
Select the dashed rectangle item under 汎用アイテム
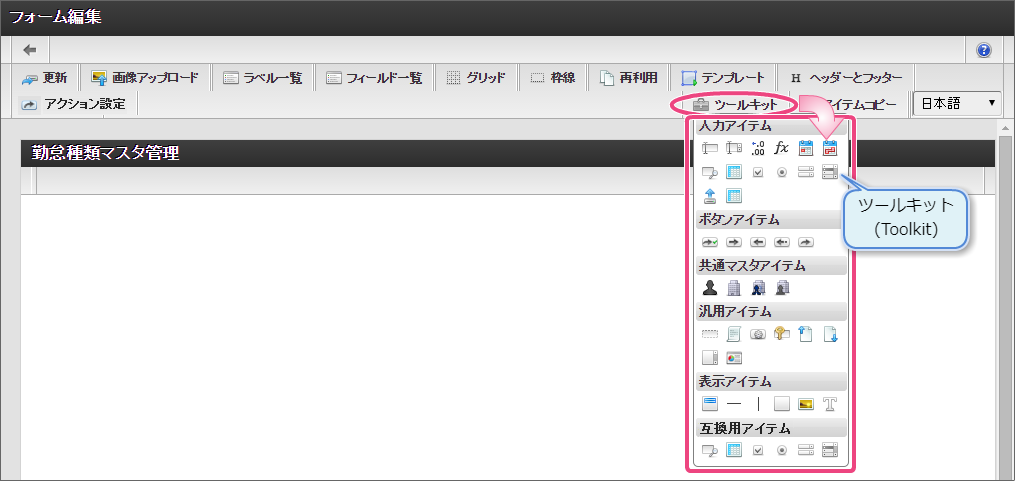point(710,334)
